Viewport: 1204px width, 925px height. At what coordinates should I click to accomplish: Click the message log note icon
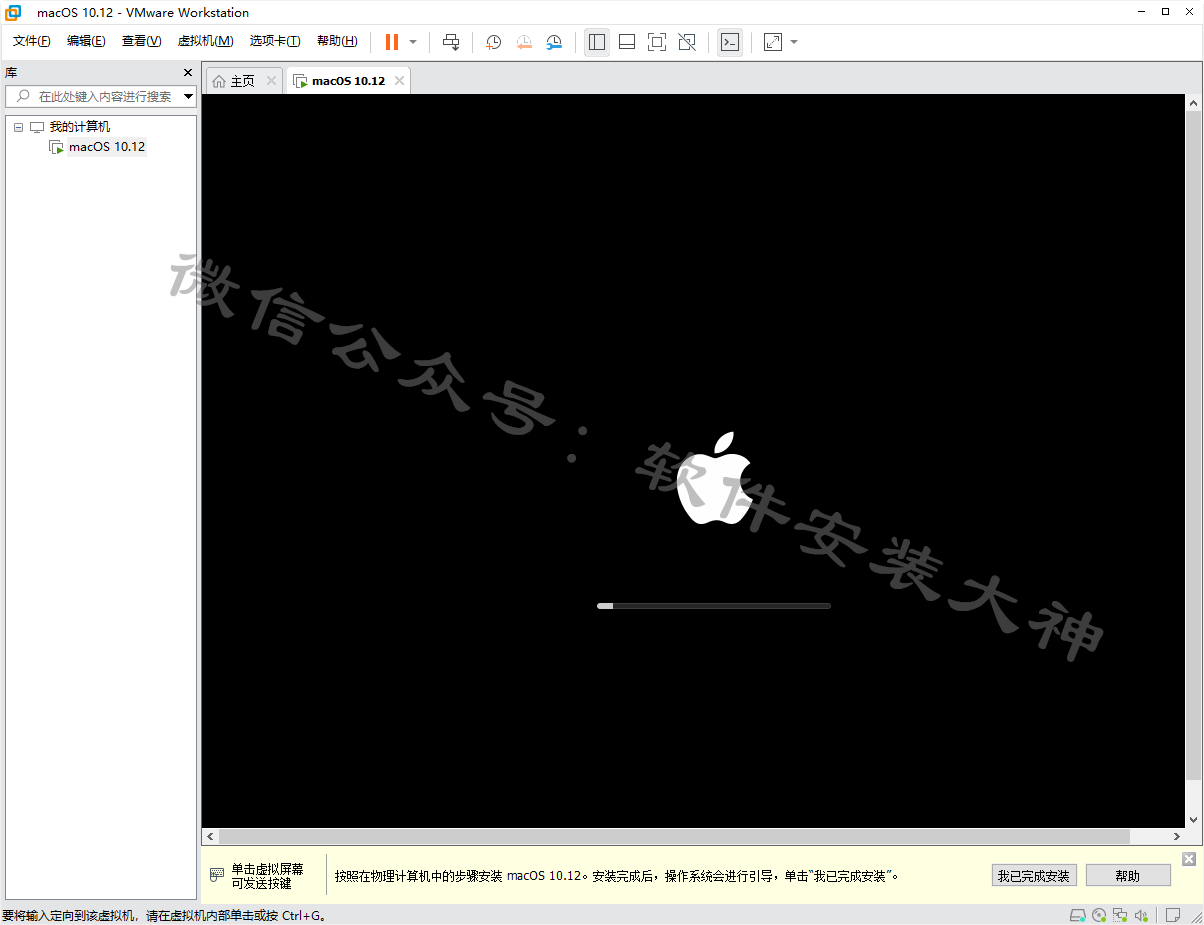pyautogui.click(x=1174, y=915)
